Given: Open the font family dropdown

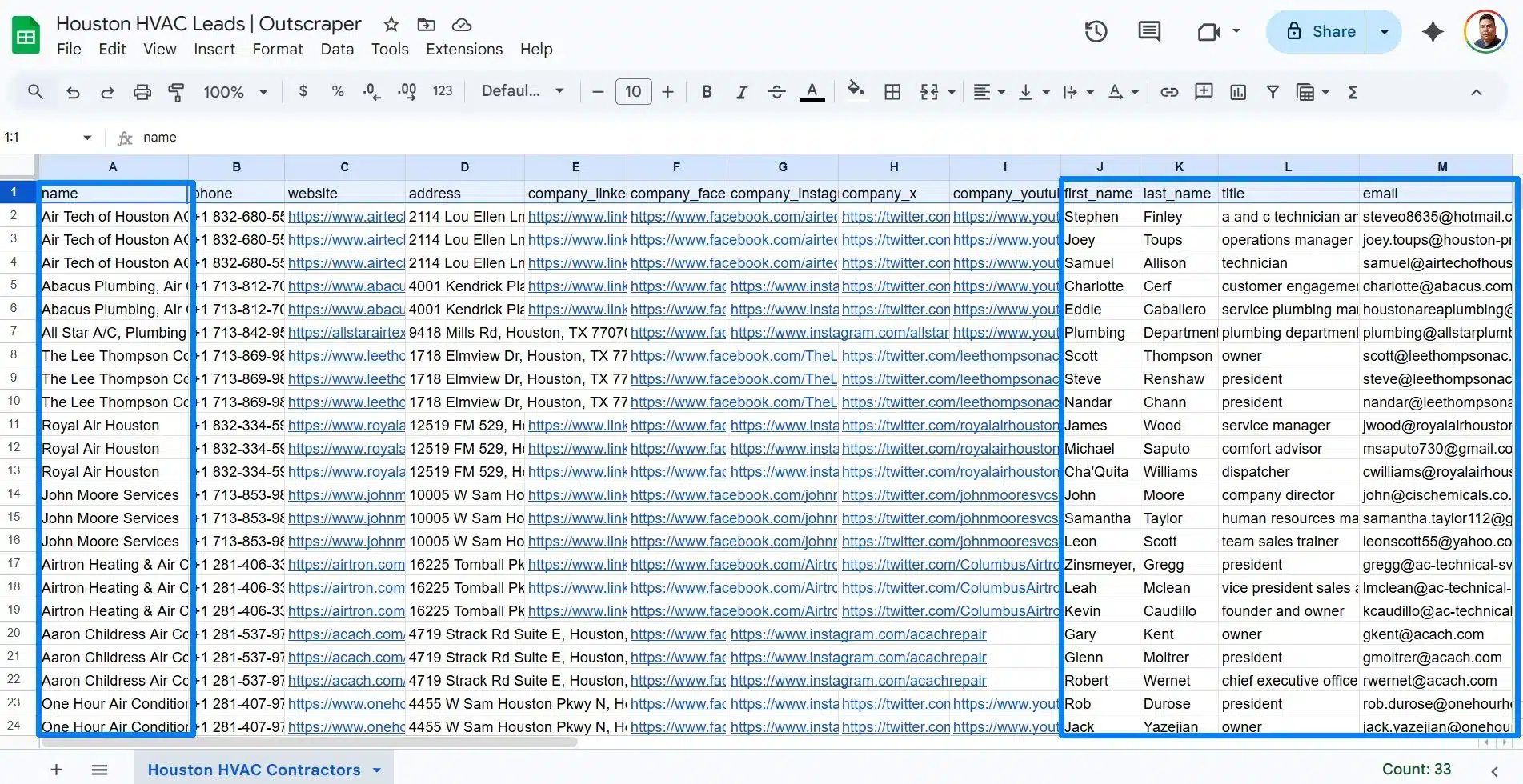Looking at the screenshot, I should point(523,91).
